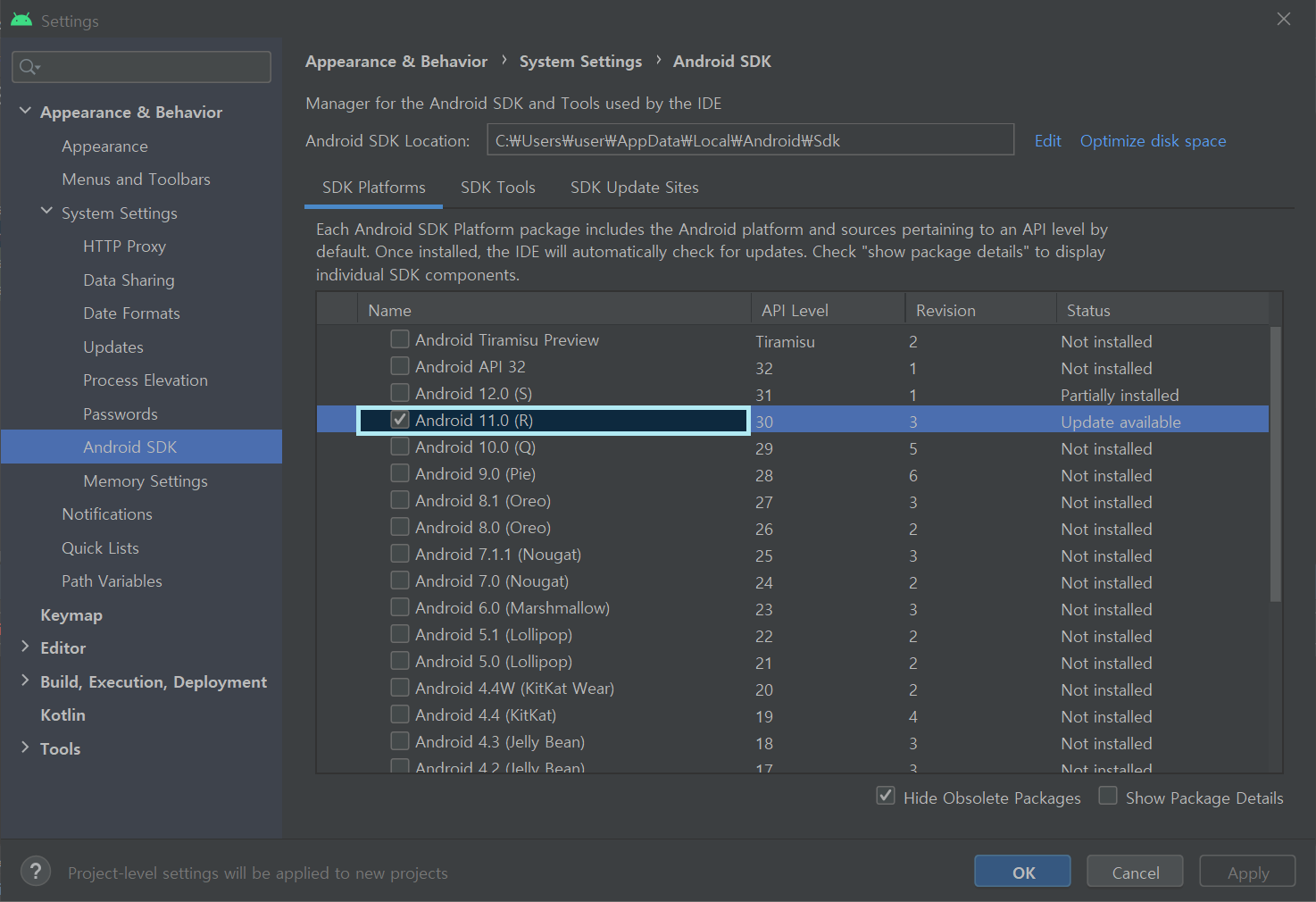Screen dimensions: 1316x902
Task: Open Process Elevation settings
Action: click(145, 380)
